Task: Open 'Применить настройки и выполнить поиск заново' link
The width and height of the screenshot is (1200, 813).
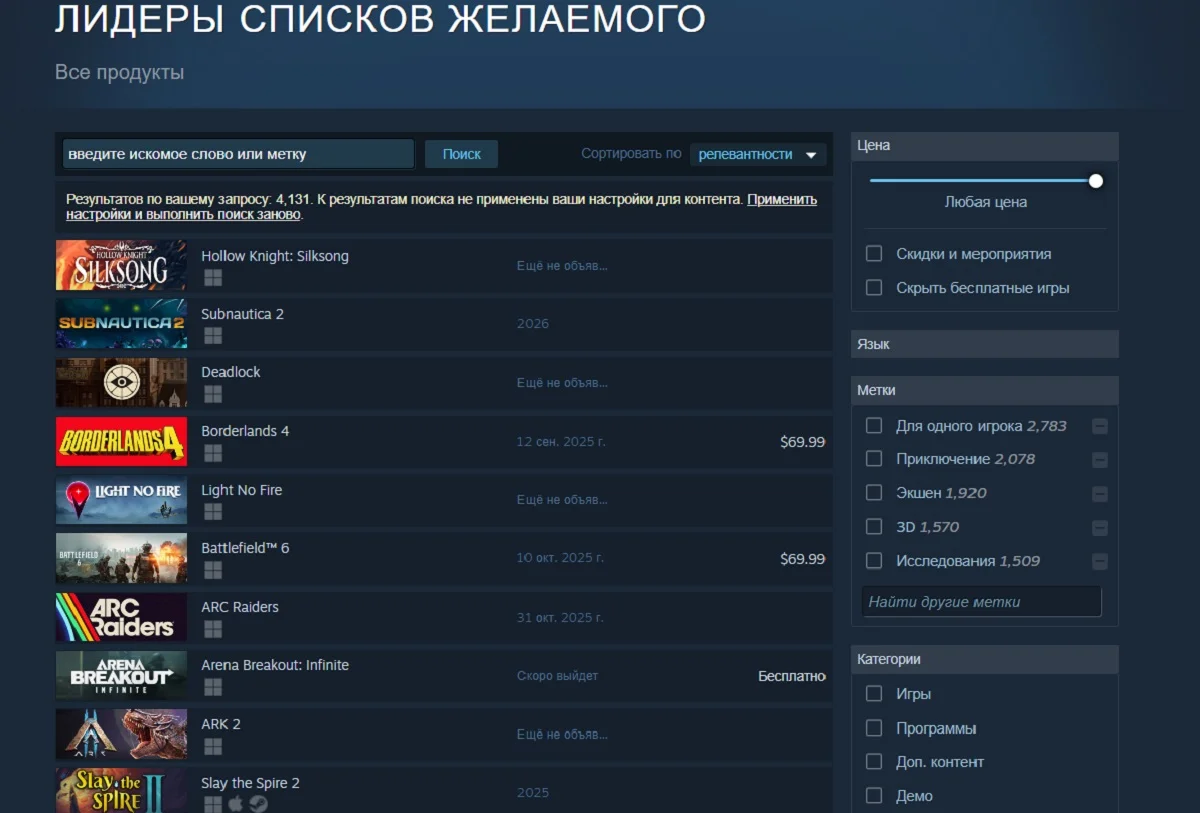Action: [x=441, y=207]
